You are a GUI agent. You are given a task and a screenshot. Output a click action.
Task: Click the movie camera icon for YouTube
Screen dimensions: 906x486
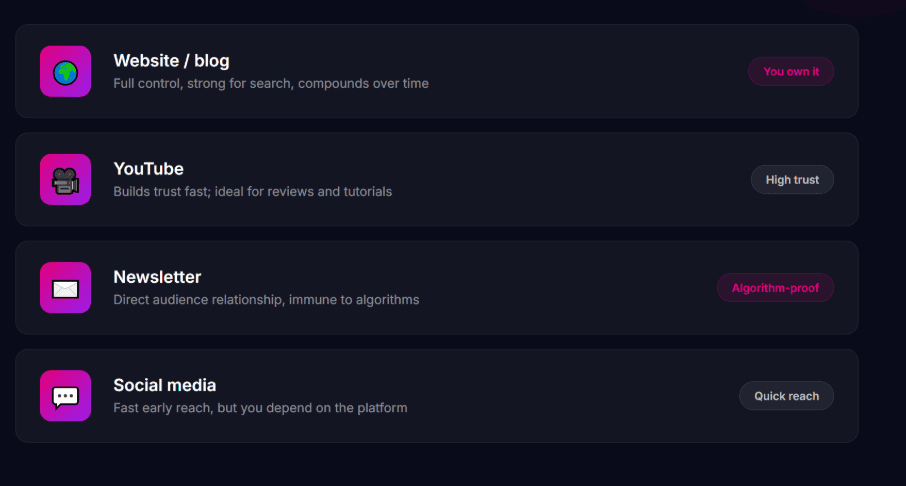coord(65,180)
